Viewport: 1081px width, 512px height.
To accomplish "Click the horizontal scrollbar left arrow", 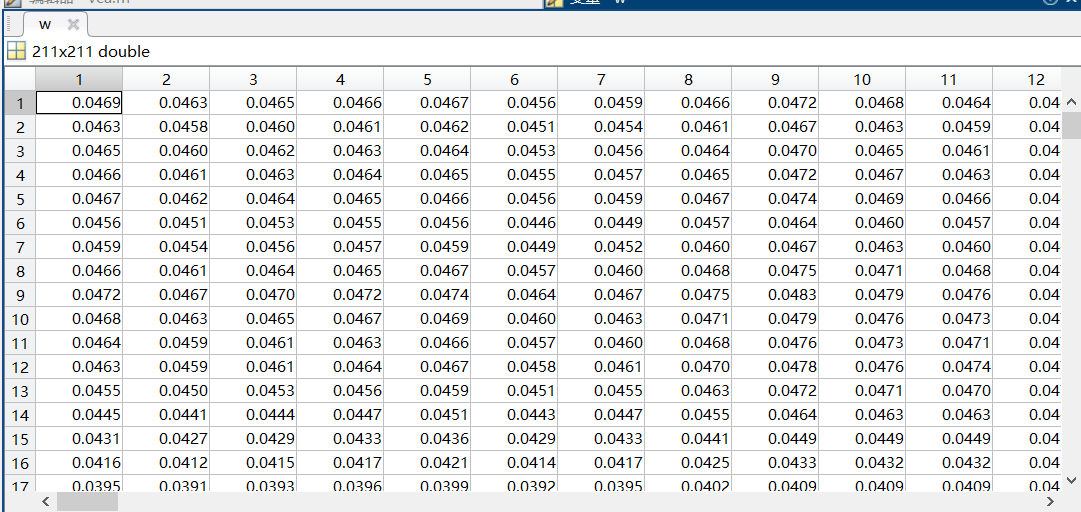I will (x=46, y=502).
